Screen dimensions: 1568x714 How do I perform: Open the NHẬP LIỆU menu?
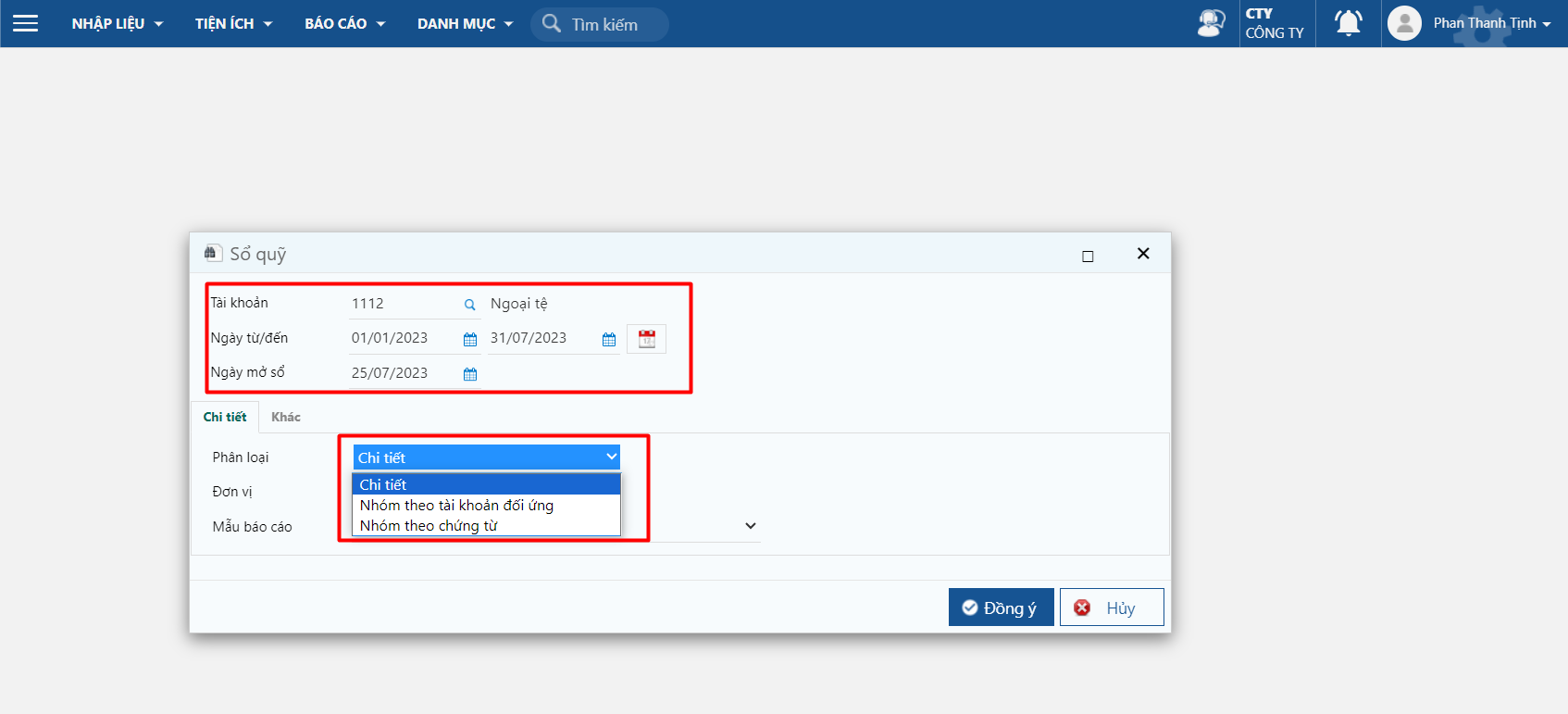point(117,24)
